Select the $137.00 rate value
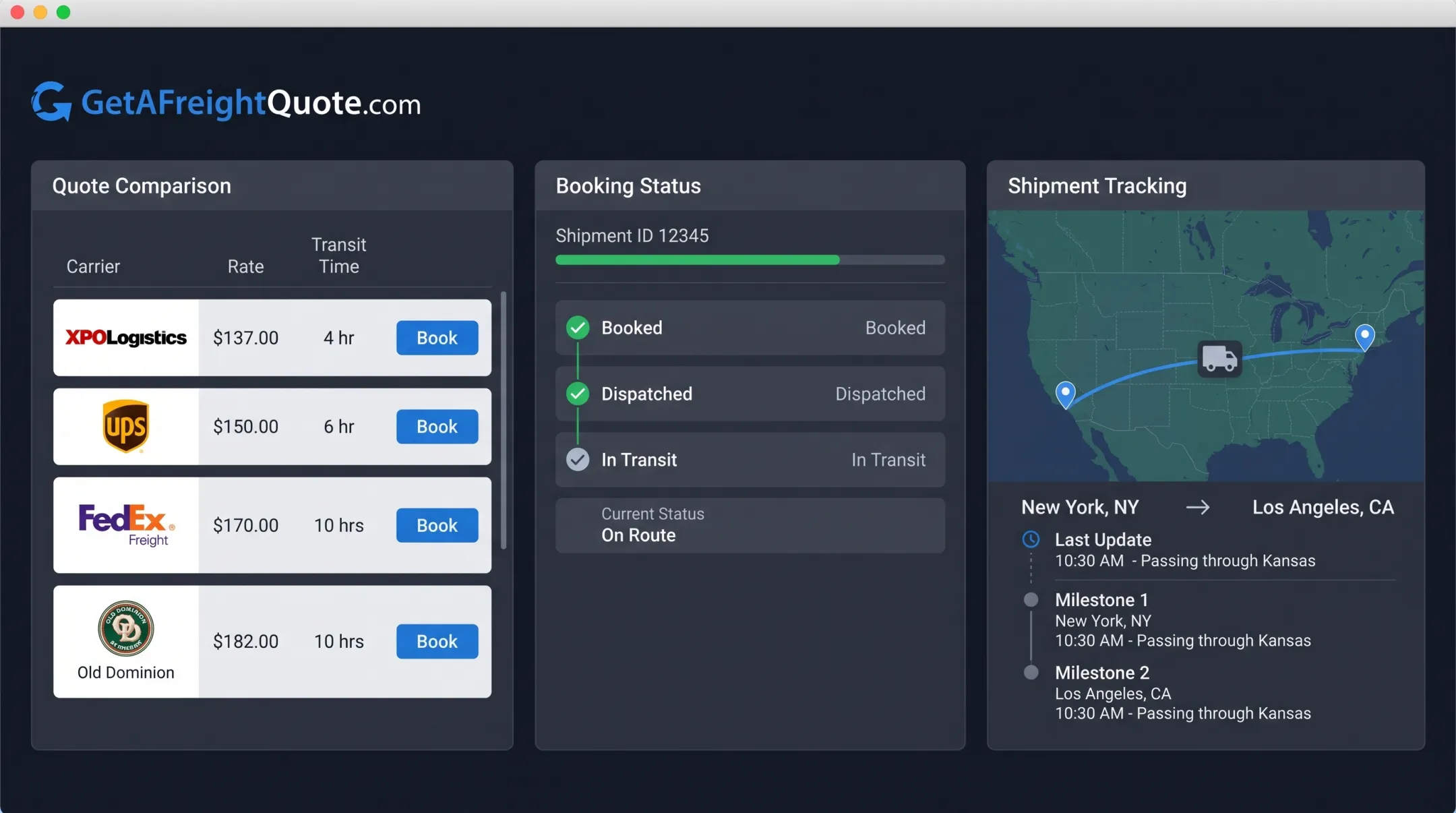 coord(245,338)
